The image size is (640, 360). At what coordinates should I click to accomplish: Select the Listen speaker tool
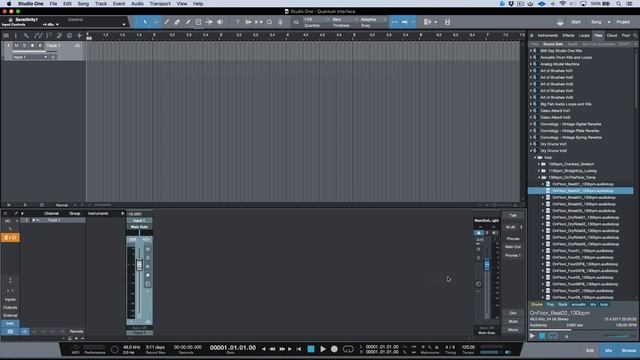220,22
